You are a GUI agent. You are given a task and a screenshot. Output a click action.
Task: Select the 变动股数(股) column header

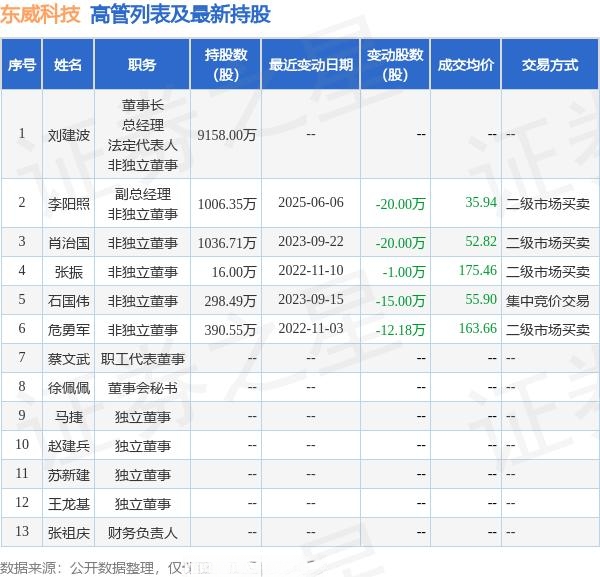(x=395, y=65)
